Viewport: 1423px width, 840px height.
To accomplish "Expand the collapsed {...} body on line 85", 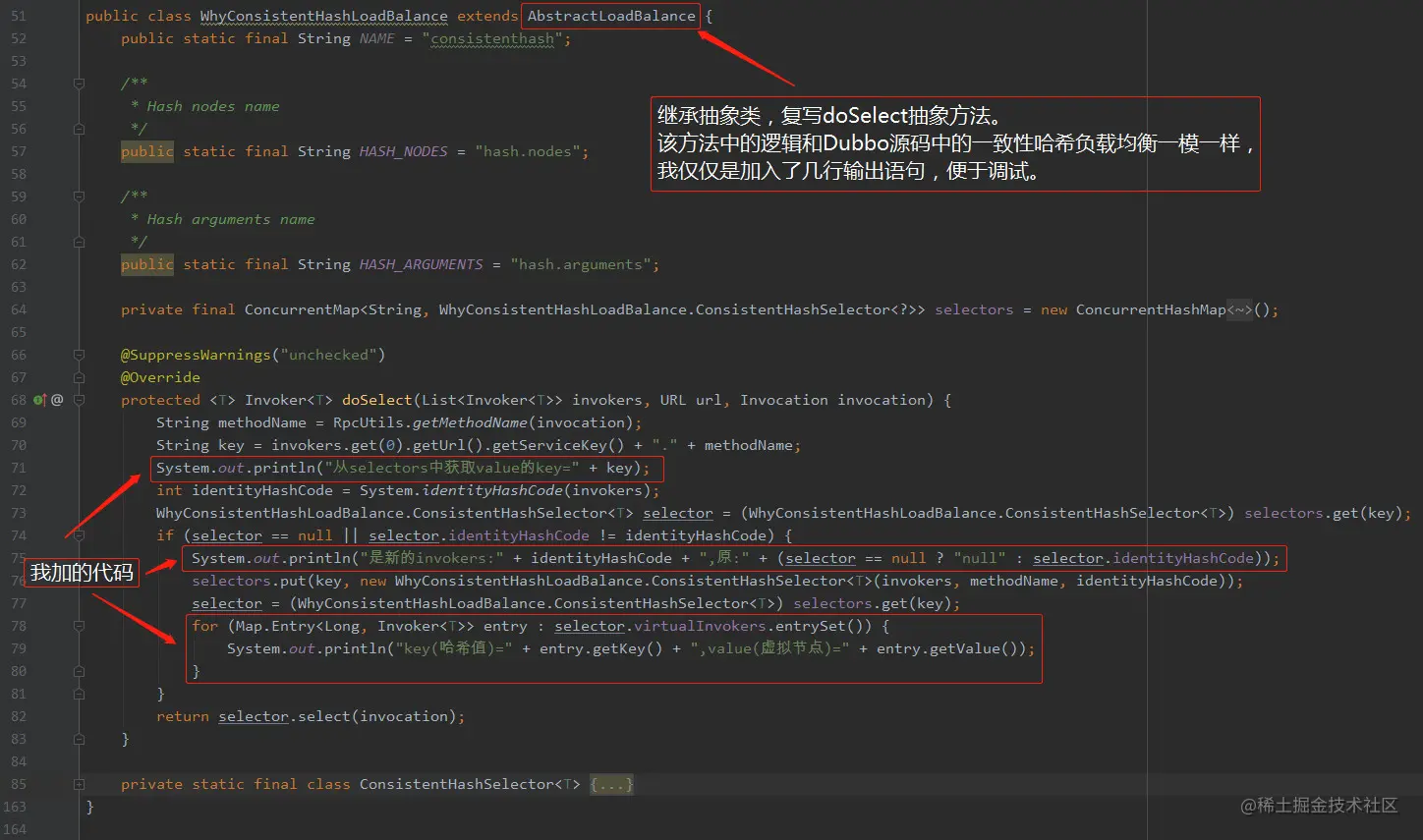I will tap(611, 784).
